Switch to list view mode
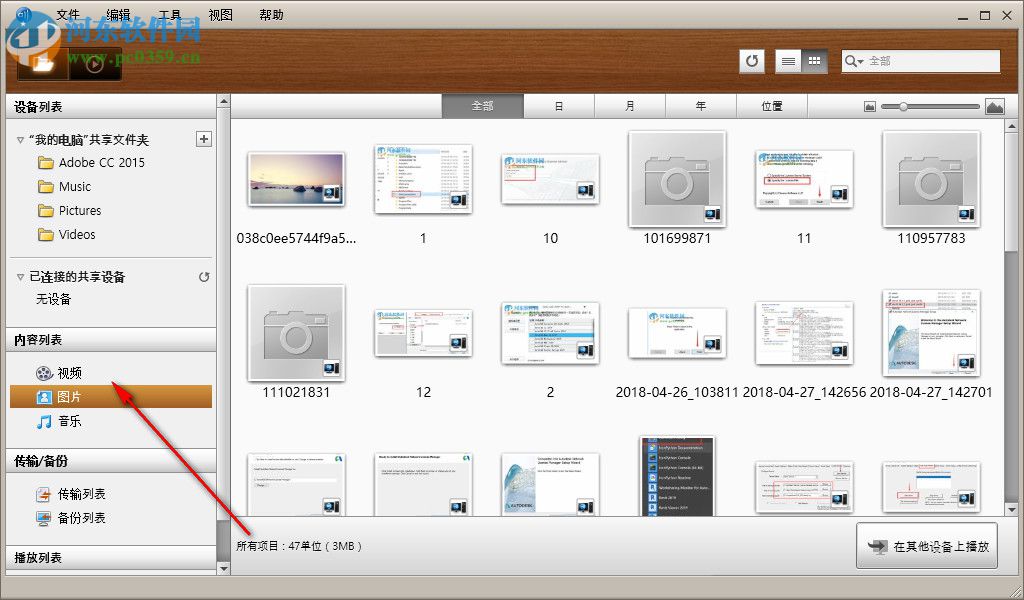 (789, 61)
